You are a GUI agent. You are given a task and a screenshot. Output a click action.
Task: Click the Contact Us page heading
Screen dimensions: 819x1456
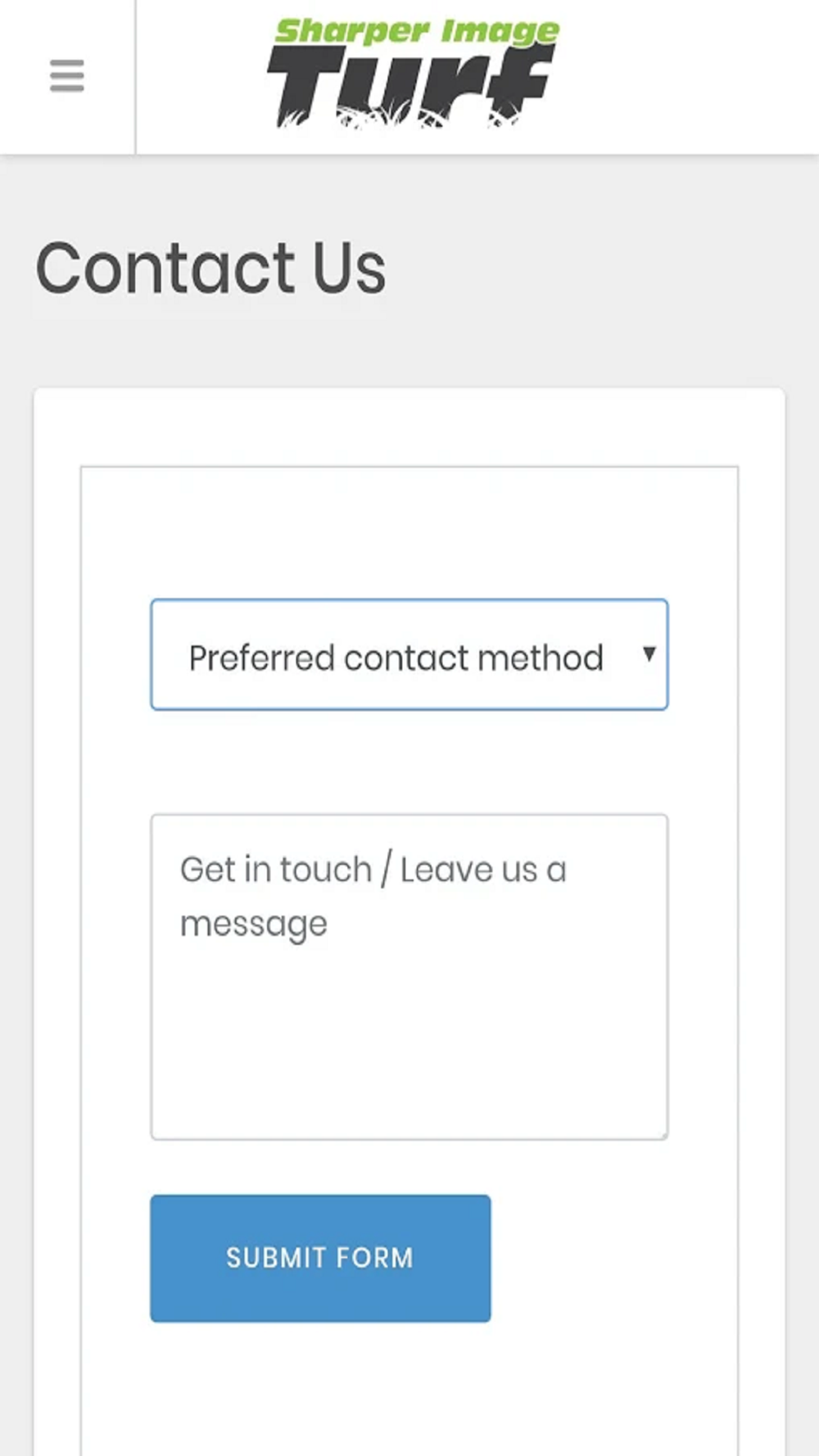click(210, 268)
